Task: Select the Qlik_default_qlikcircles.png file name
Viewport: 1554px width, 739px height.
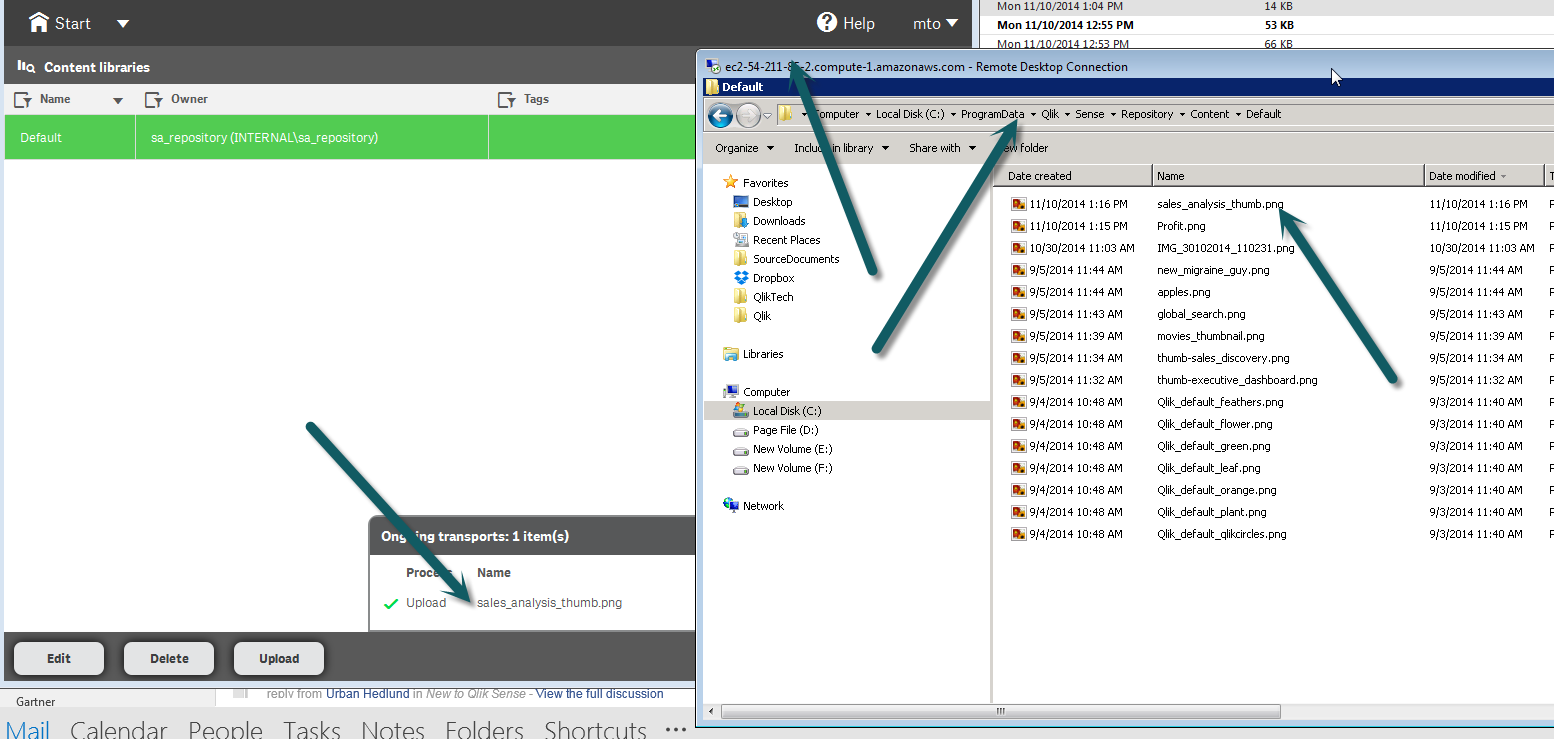Action: coord(1222,534)
